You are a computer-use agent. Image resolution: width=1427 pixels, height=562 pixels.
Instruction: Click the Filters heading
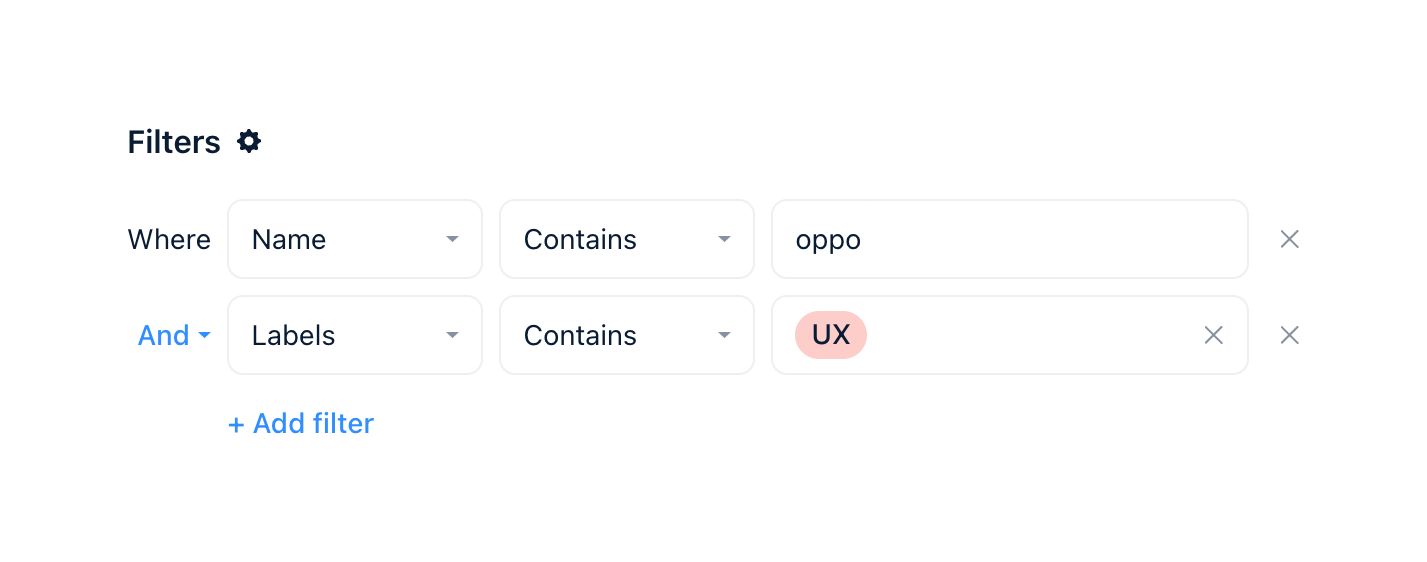(174, 142)
